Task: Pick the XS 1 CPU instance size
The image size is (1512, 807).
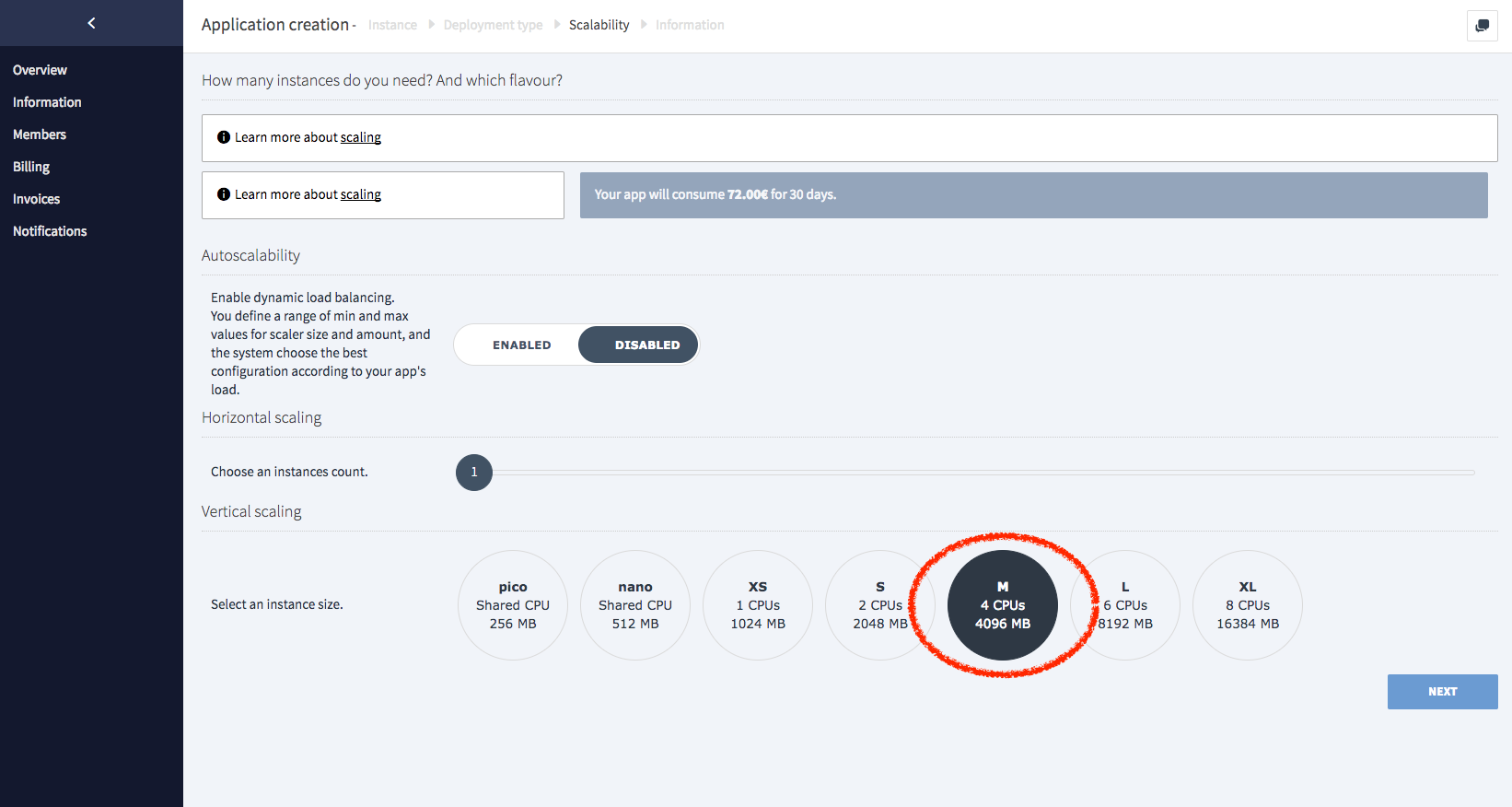Action: [758, 605]
